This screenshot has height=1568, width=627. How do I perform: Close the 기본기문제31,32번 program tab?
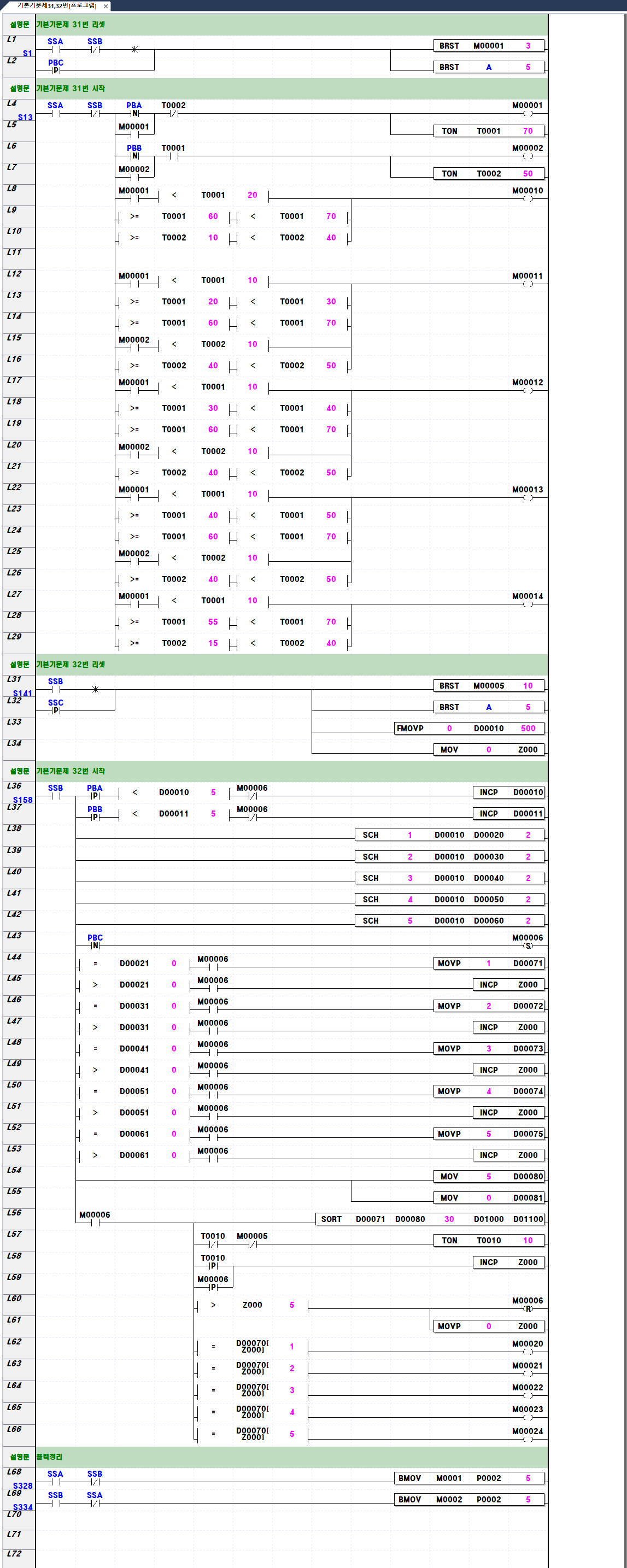[x=106, y=6]
